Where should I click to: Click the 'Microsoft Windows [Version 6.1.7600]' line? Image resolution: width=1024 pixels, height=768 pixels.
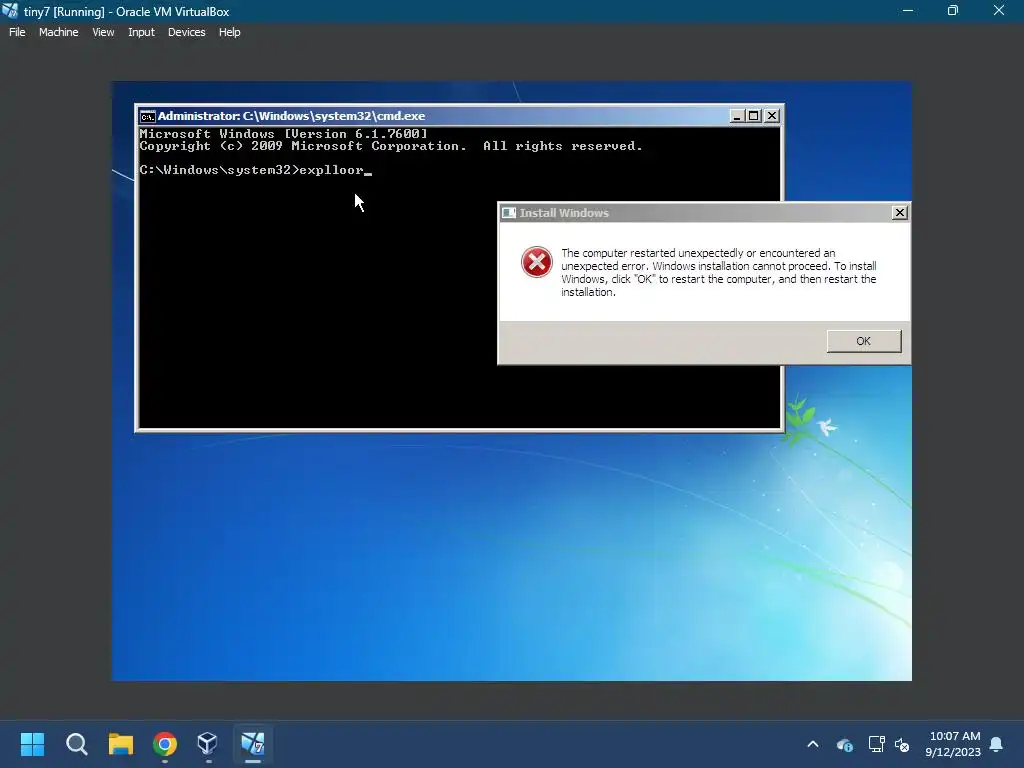tap(283, 133)
